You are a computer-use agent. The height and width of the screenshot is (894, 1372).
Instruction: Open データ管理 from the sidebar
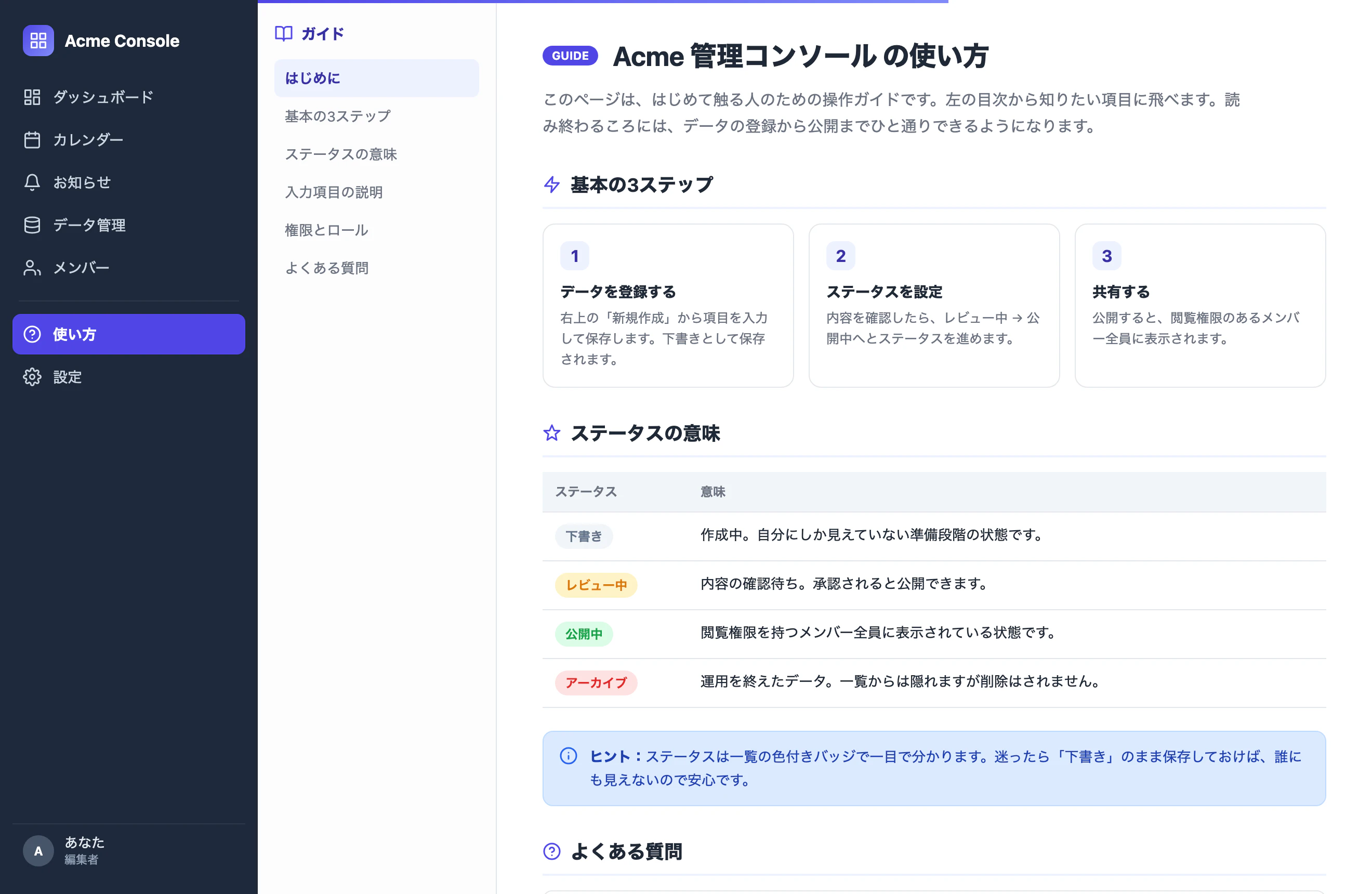click(x=128, y=225)
